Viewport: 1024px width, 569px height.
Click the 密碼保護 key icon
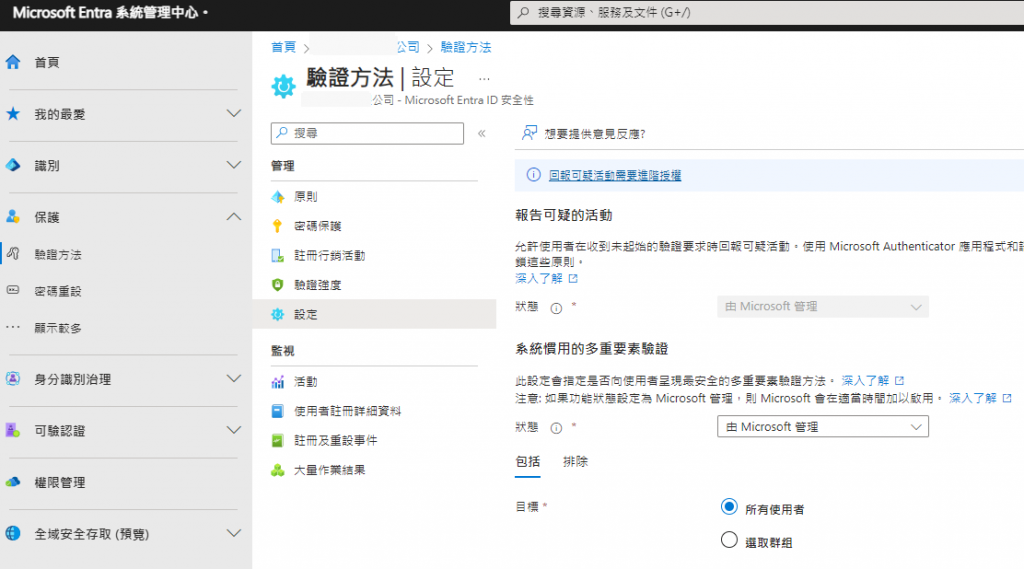[278, 226]
